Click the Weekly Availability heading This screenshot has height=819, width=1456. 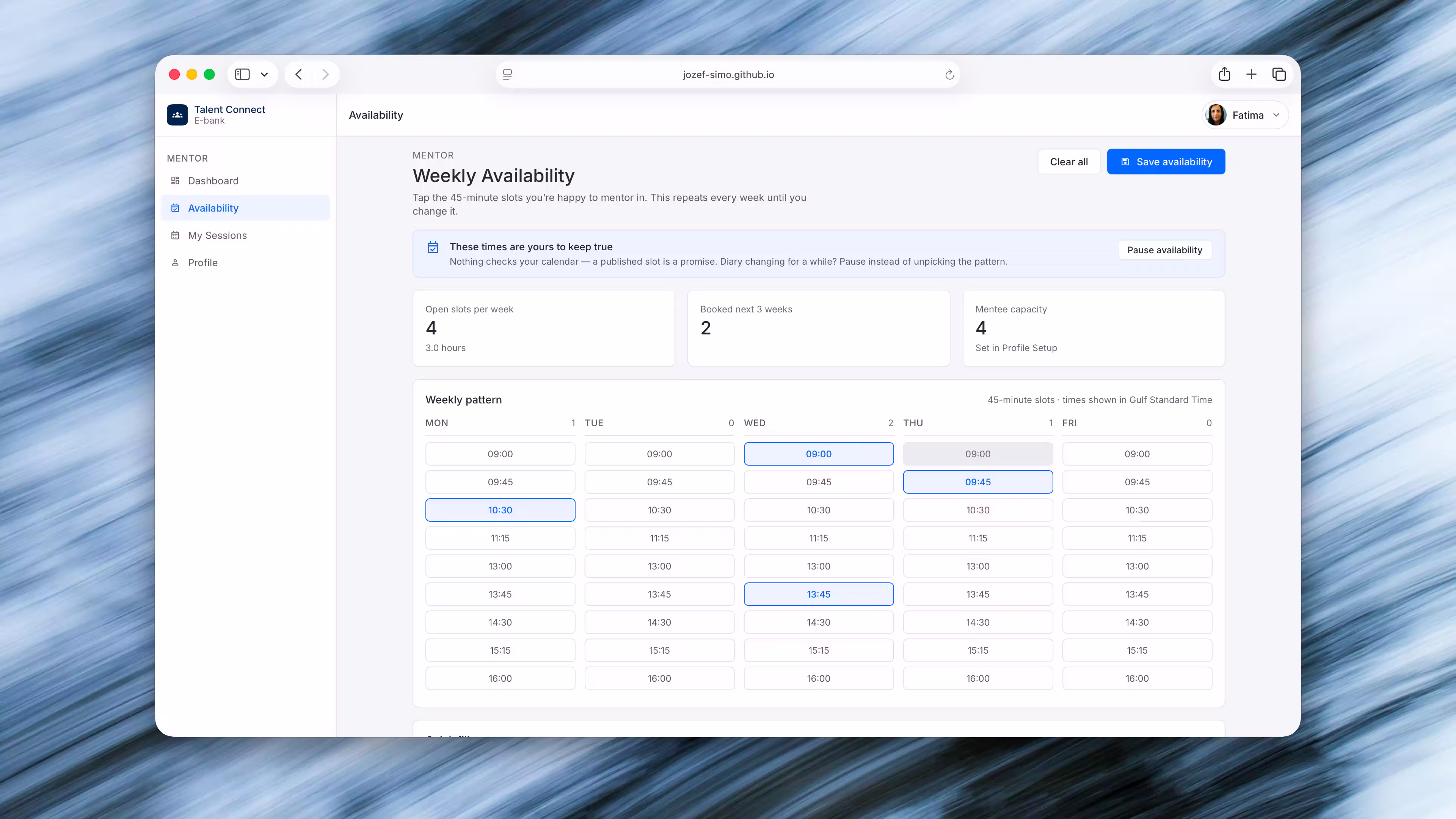[x=493, y=176]
